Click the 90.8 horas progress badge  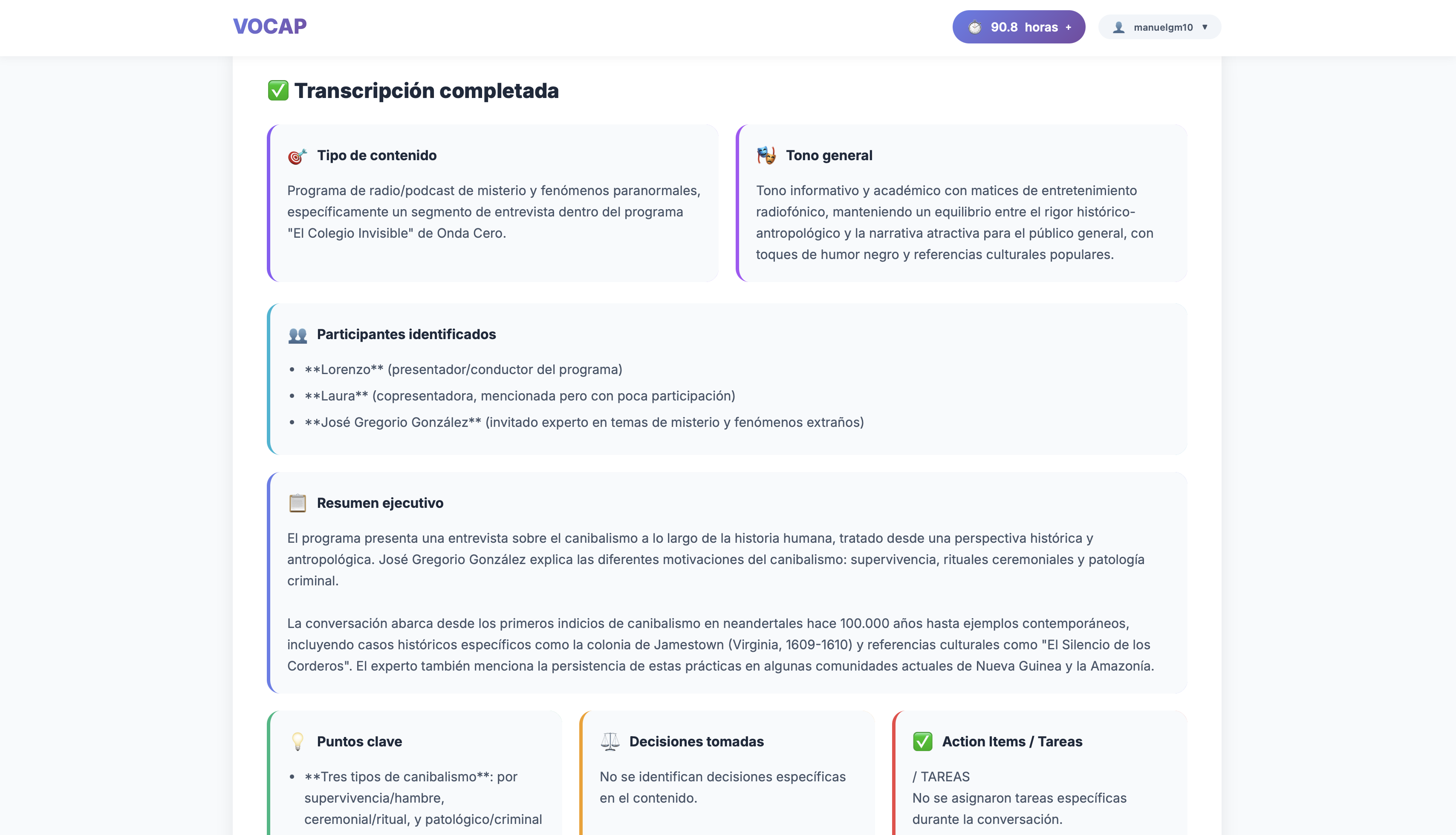coord(1018,26)
